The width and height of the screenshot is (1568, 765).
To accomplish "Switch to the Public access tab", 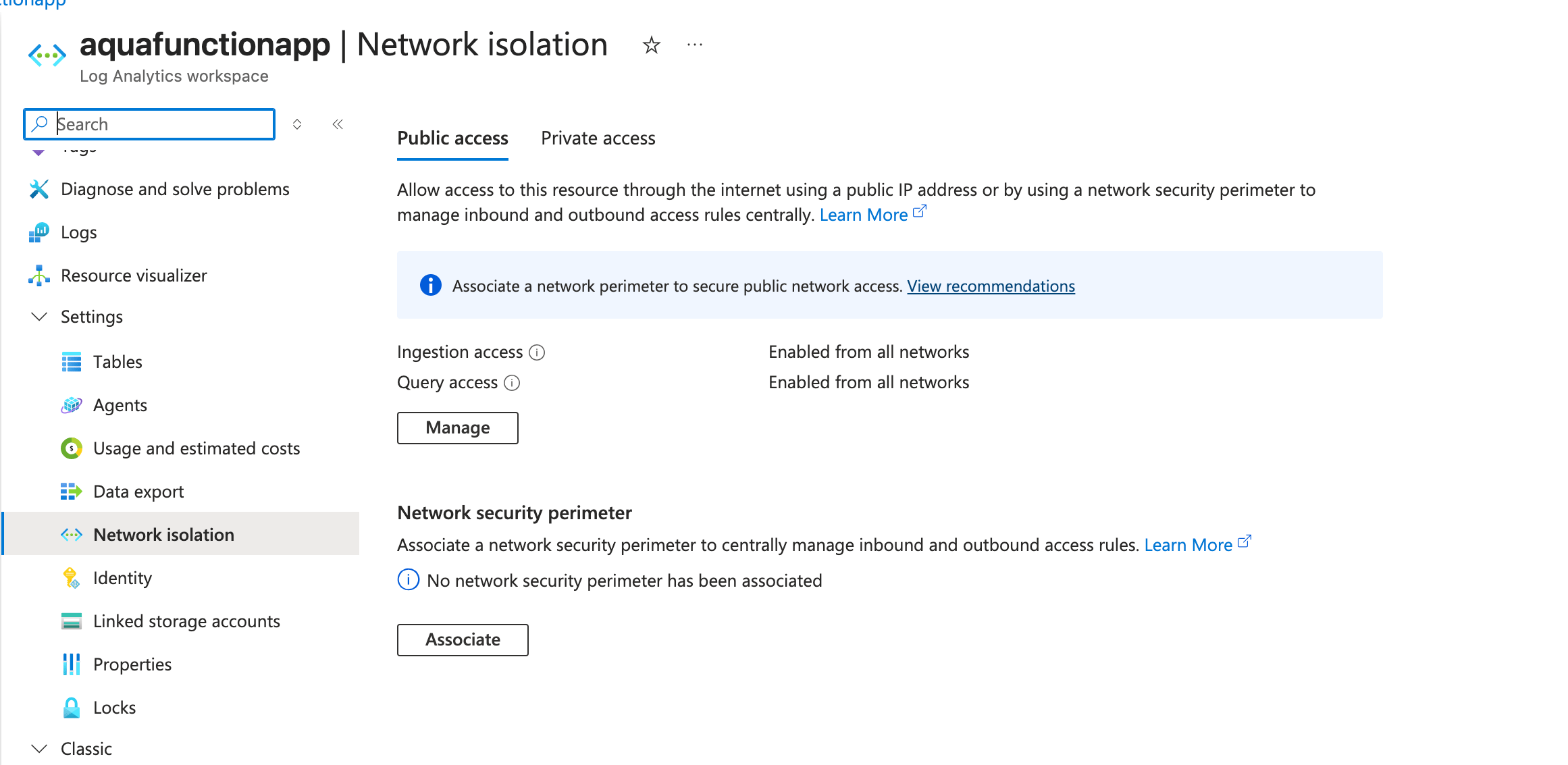I will 452,138.
